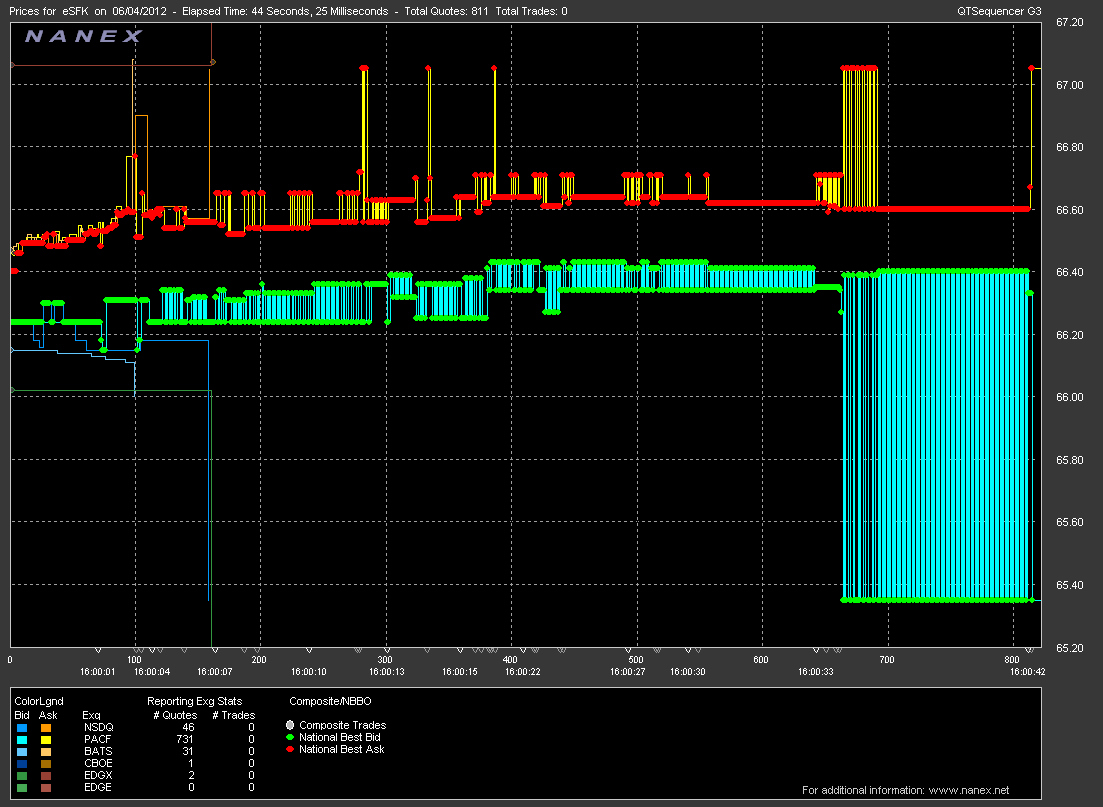Click the 16:00:33 time axis label
This screenshot has height=807, width=1103.
point(815,672)
